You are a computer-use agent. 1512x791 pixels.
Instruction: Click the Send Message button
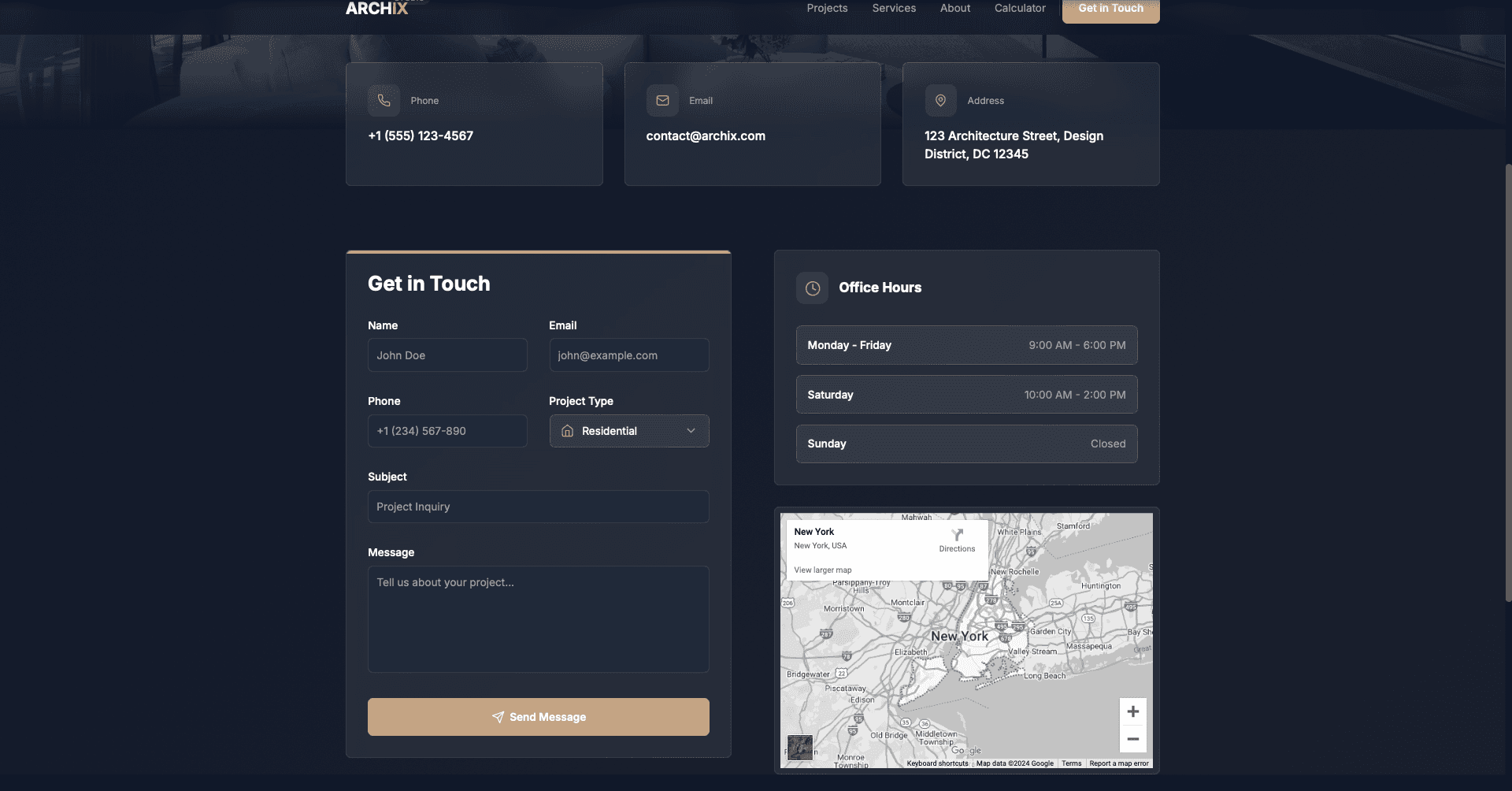click(x=539, y=717)
